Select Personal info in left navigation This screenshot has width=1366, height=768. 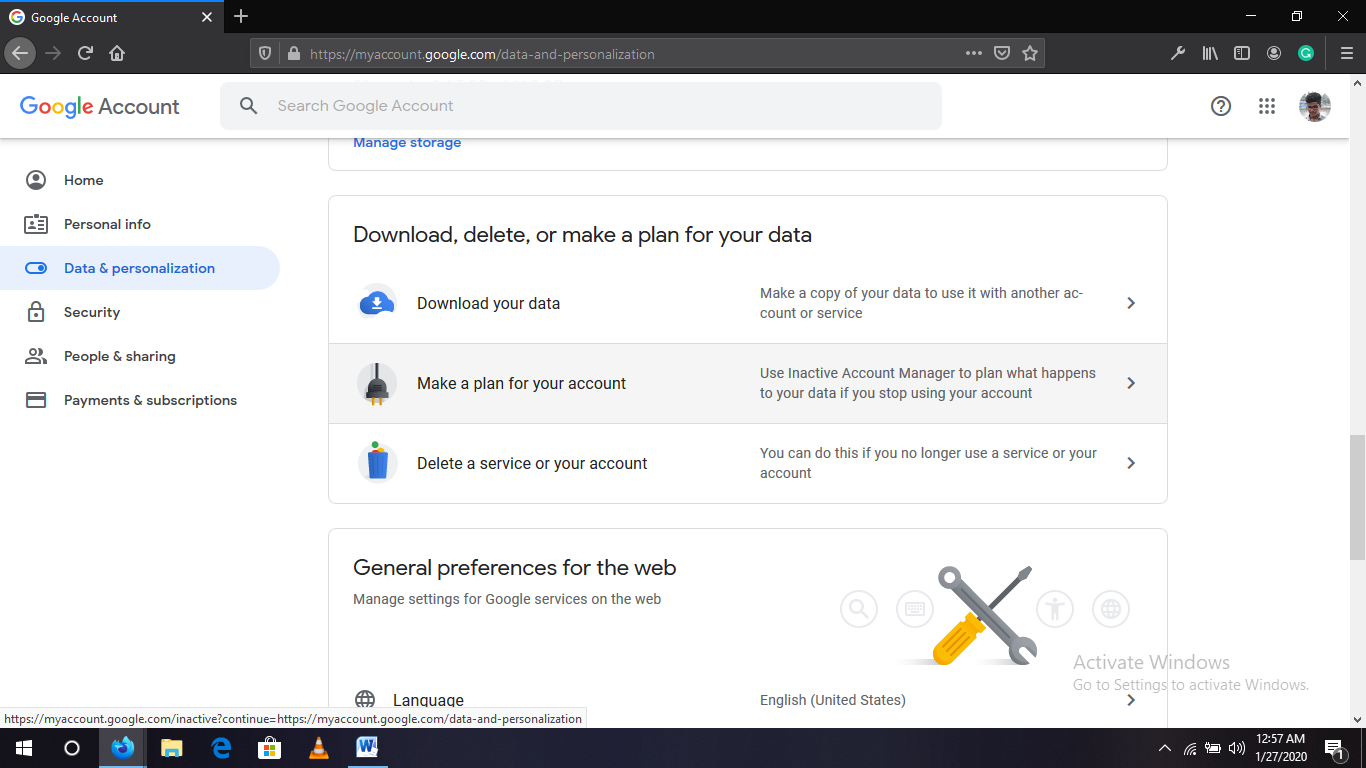107,224
